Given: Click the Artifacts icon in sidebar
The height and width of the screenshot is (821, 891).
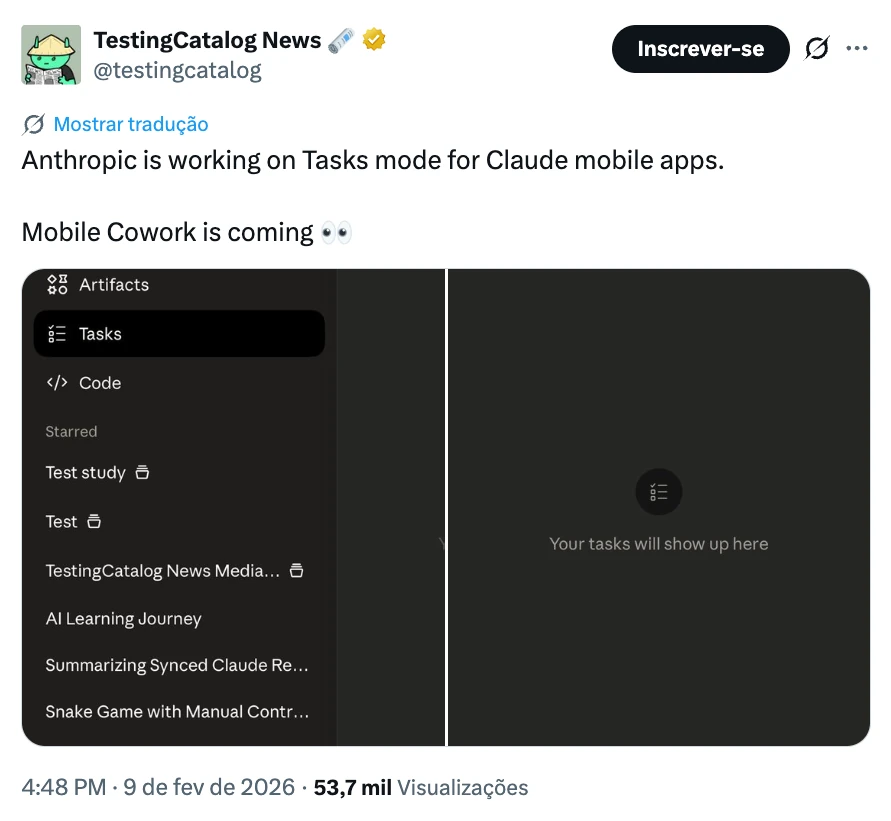Looking at the screenshot, I should tap(57, 285).
